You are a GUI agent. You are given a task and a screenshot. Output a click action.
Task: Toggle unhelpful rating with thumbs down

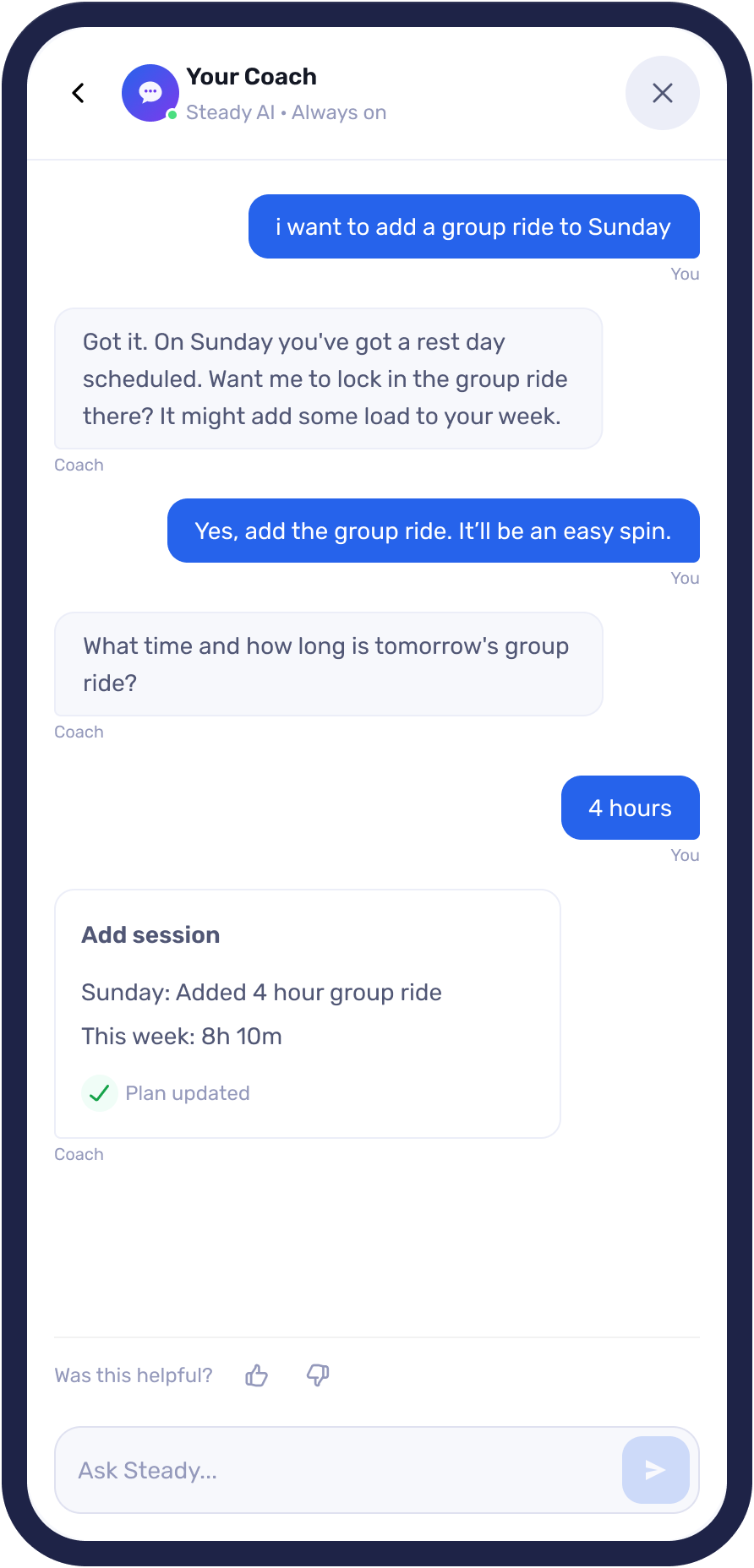pyautogui.click(x=317, y=1375)
